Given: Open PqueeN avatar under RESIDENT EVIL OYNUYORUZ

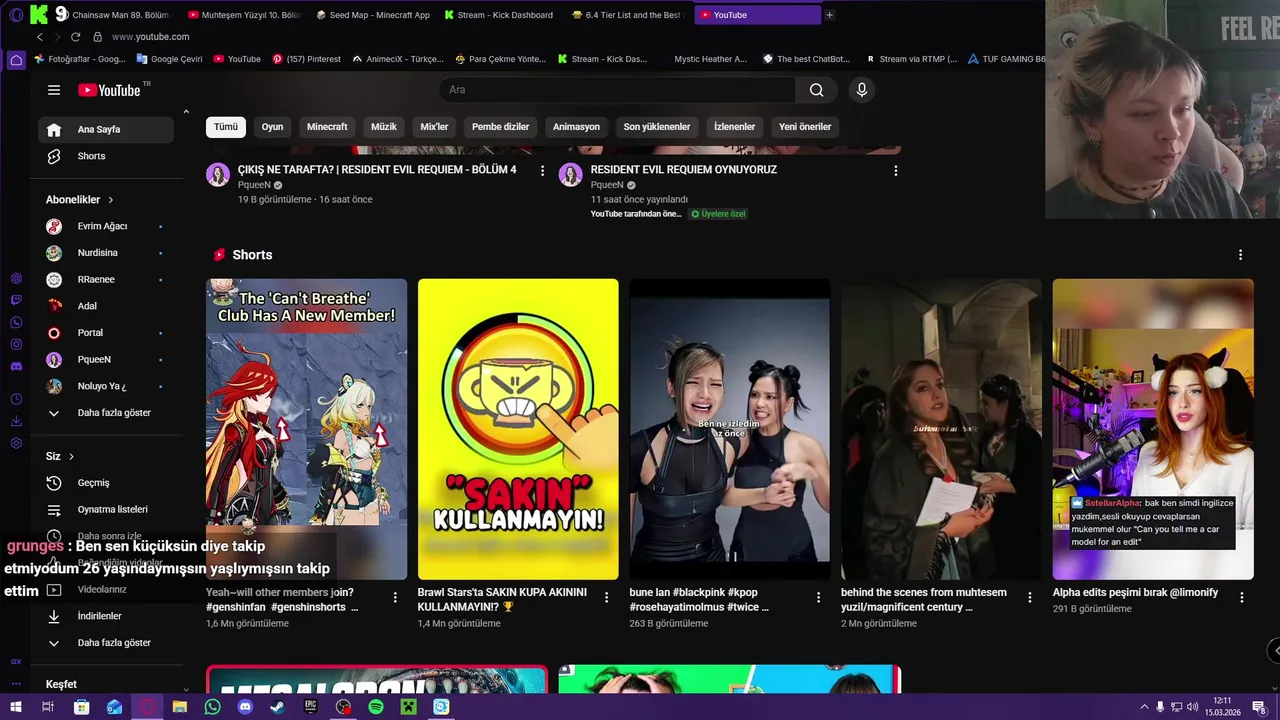Looking at the screenshot, I should [571, 175].
